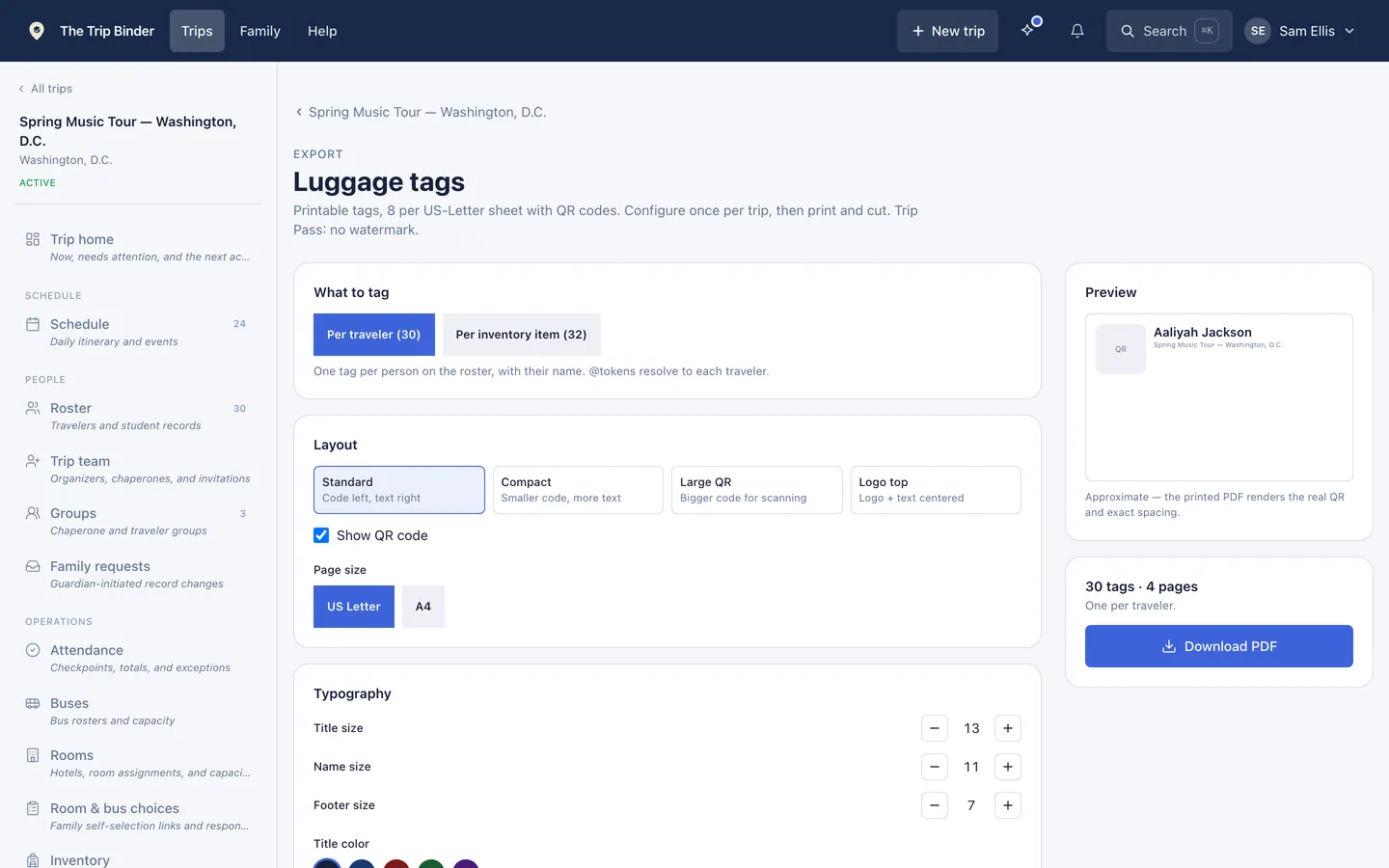Image resolution: width=1389 pixels, height=868 pixels.
Task: Decrease Title size with minus button
Action: [935, 728]
